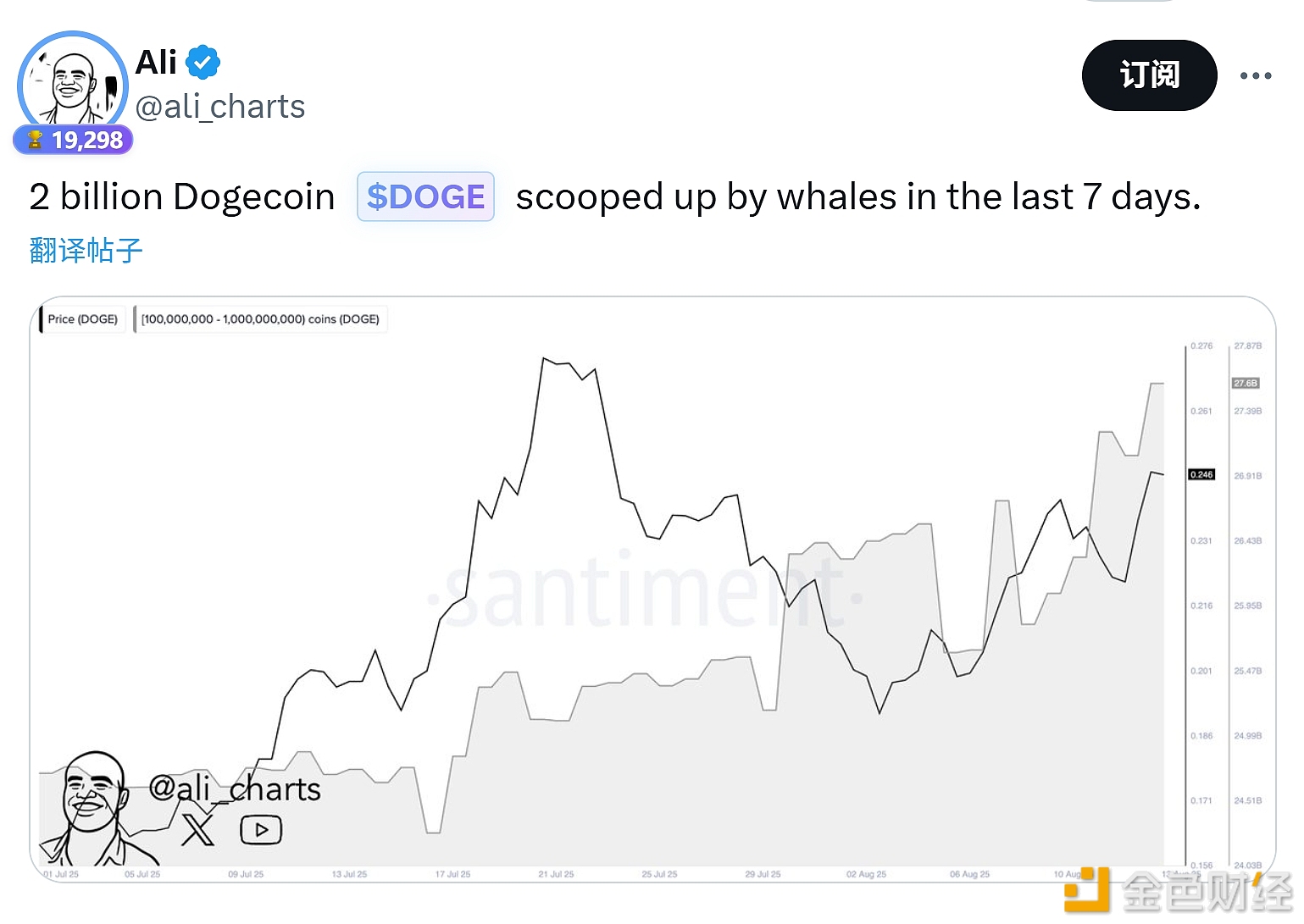Screen dimensions: 1304x924
Task: Click the trophy 19,298 score badge
Action: [x=74, y=140]
